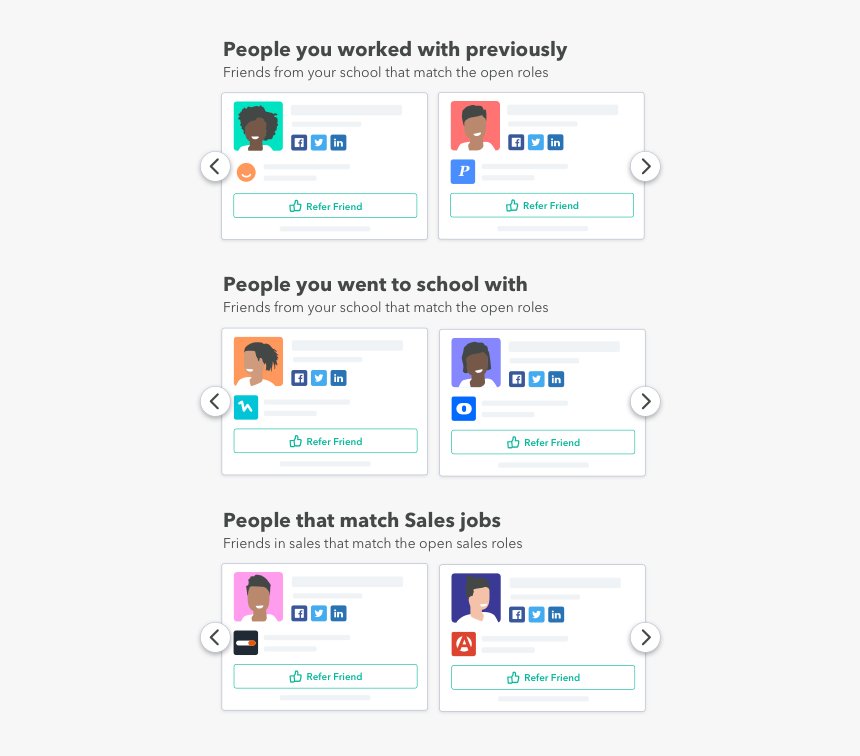Open LinkedIn icon on orange-avatar friend card

[339, 378]
